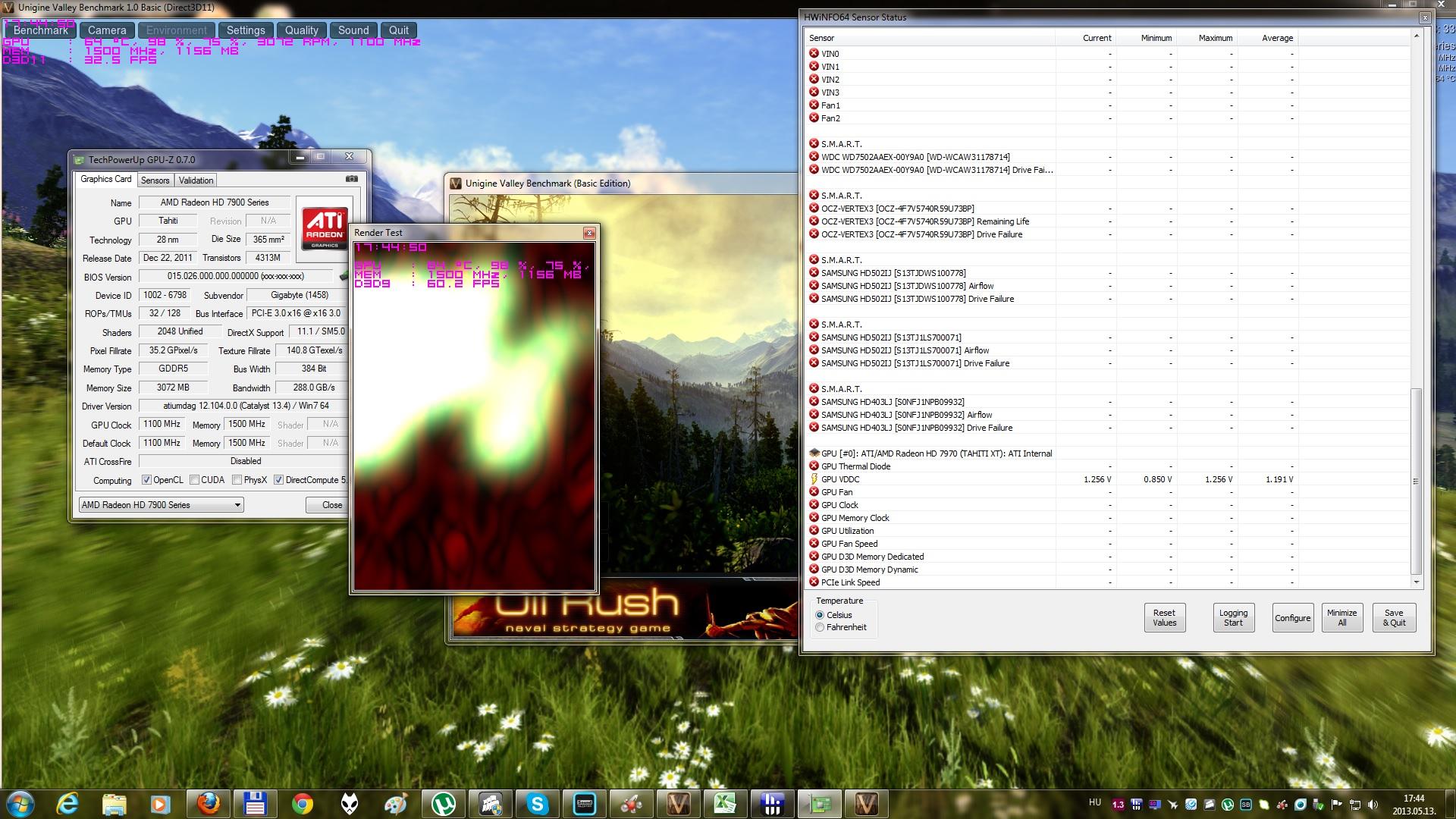
Task: Open Google Chrome from the taskbar
Action: pyautogui.click(x=302, y=803)
